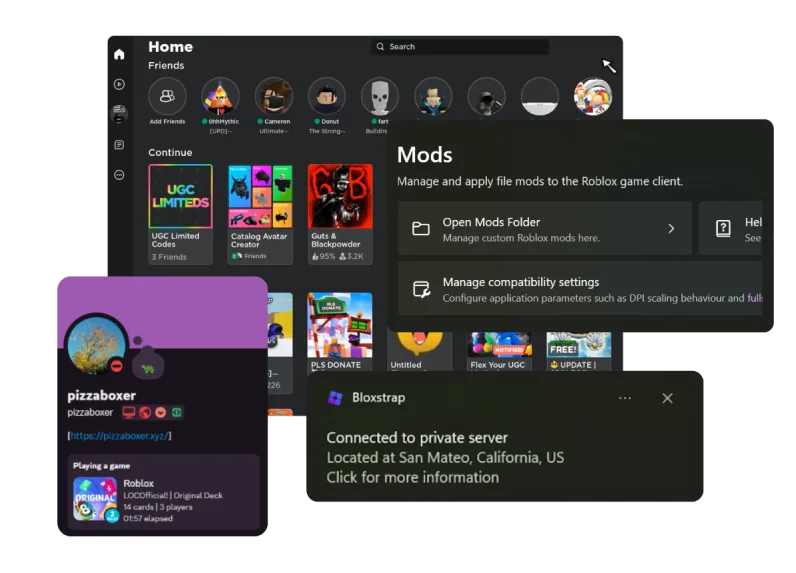Click the help question mark icon in Mods

pyautogui.click(x=723, y=229)
